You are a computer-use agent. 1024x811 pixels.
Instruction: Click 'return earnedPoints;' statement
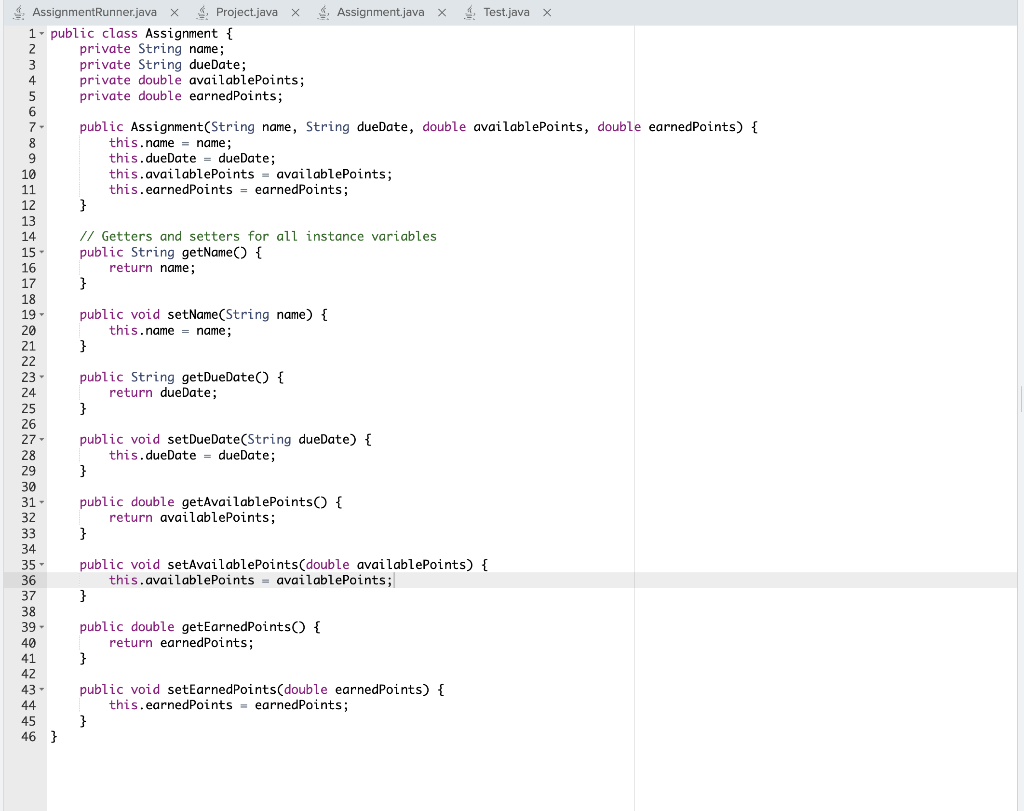(181, 643)
